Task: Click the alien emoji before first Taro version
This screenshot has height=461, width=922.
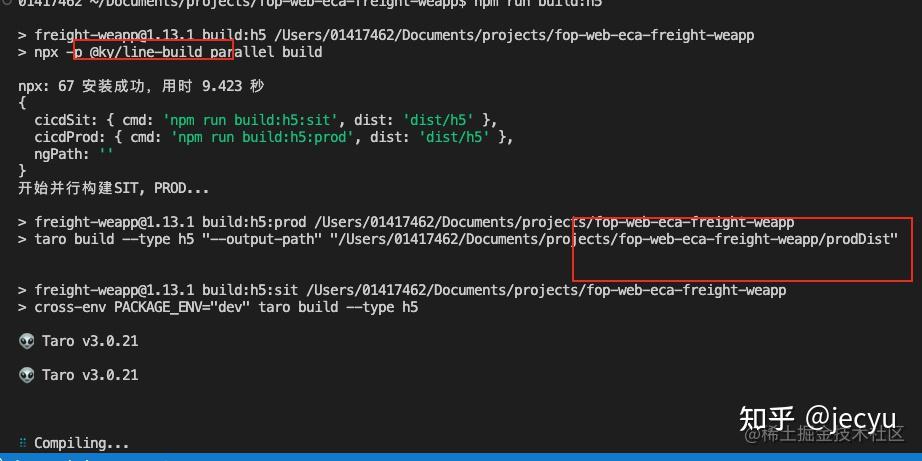Action: [x=26, y=341]
